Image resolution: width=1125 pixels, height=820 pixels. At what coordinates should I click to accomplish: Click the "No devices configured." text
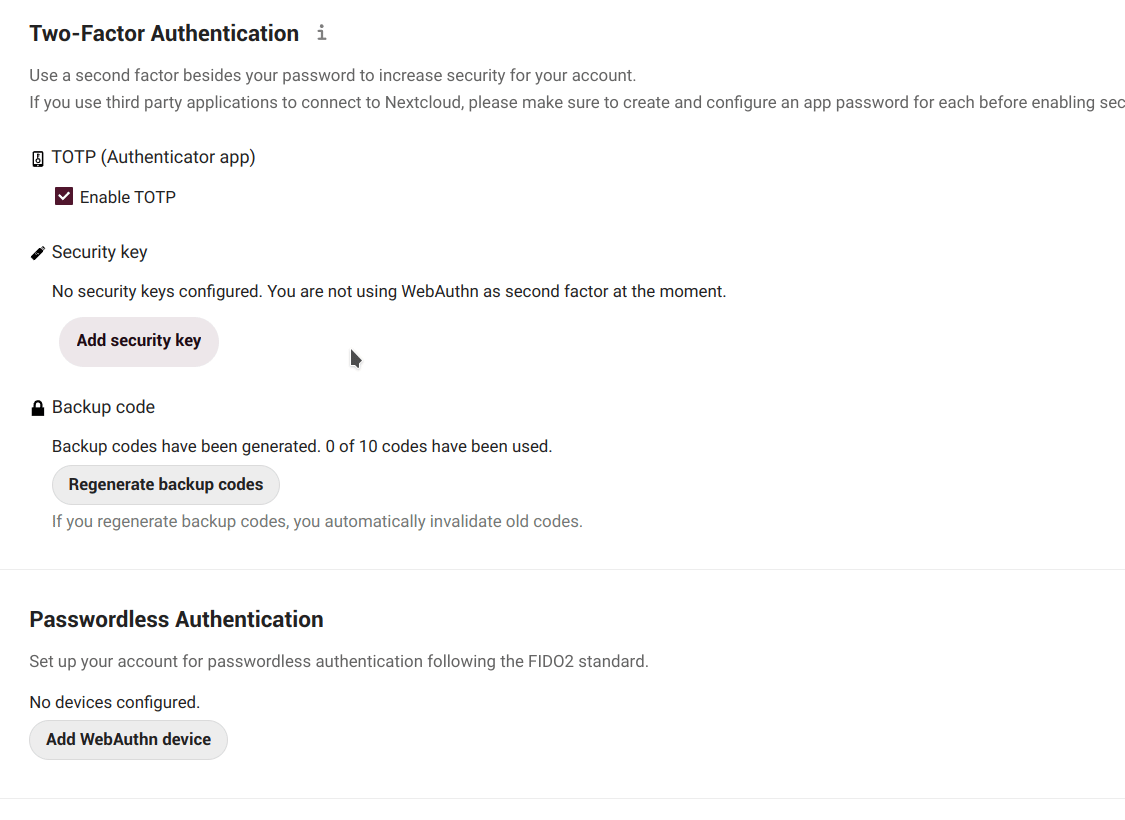[x=115, y=702]
